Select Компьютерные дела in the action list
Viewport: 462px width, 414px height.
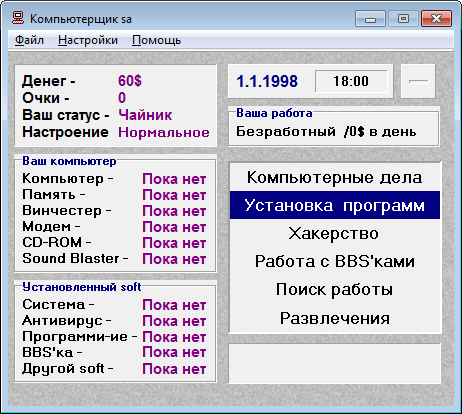(x=335, y=177)
